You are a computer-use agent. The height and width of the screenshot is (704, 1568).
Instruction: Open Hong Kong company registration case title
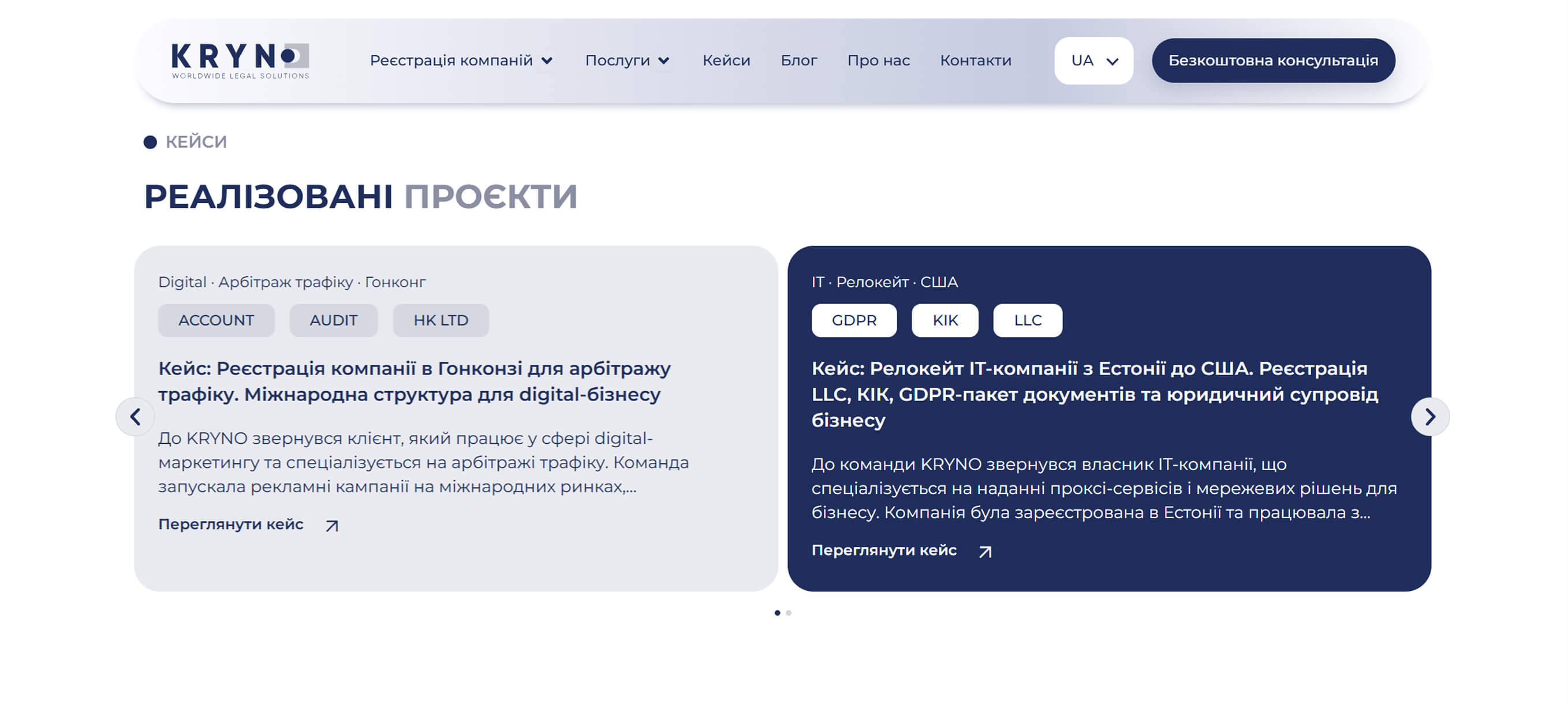pyautogui.click(x=415, y=381)
